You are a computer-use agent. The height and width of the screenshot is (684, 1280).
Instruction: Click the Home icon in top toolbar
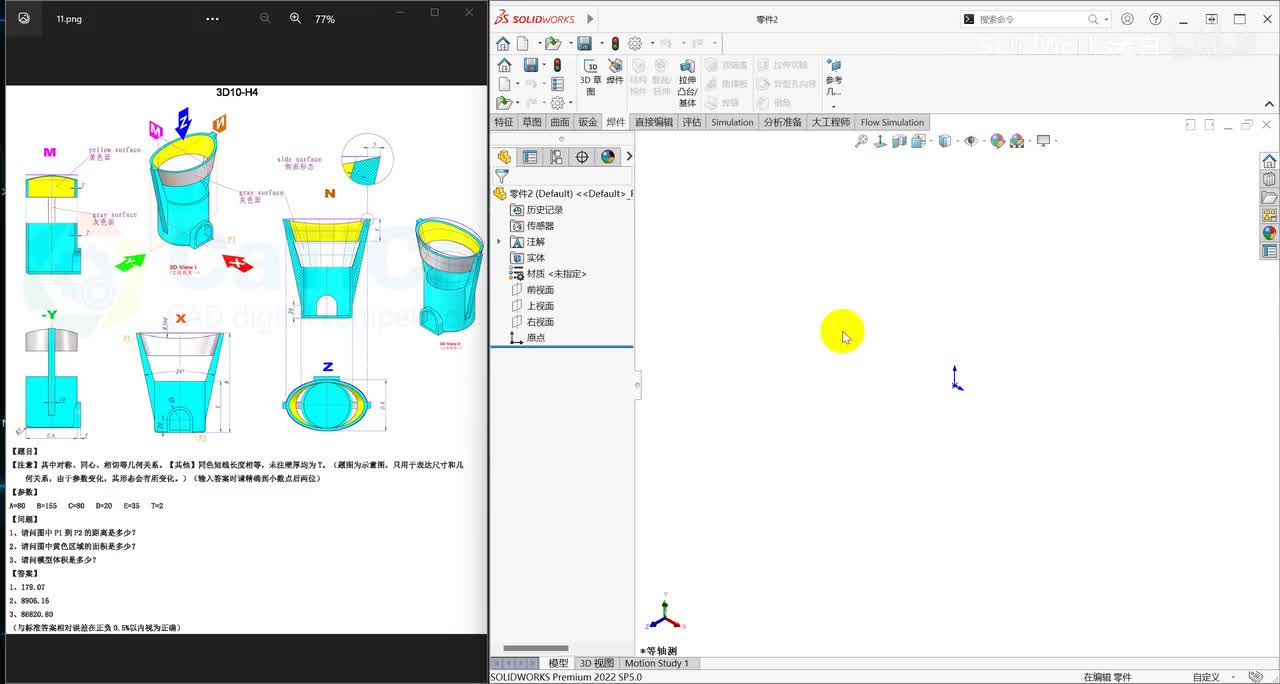tap(503, 43)
